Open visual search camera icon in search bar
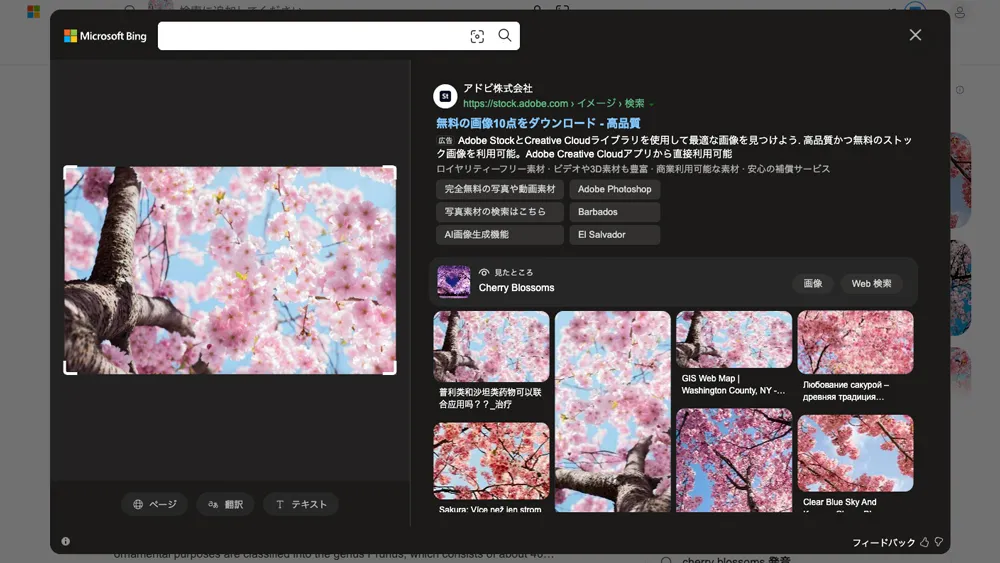This screenshot has width=1000, height=563. coord(477,36)
